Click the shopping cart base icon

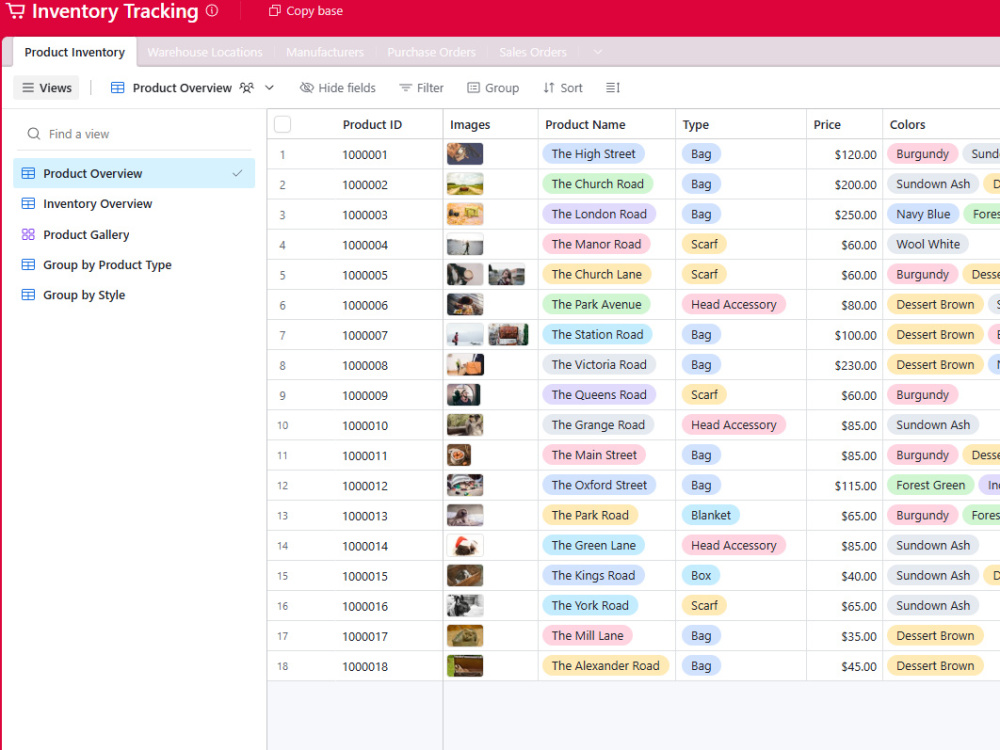[x=15, y=11]
